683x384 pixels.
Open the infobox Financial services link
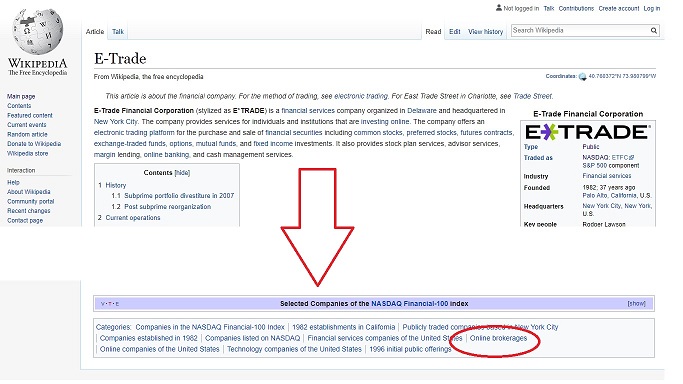coord(607,176)
